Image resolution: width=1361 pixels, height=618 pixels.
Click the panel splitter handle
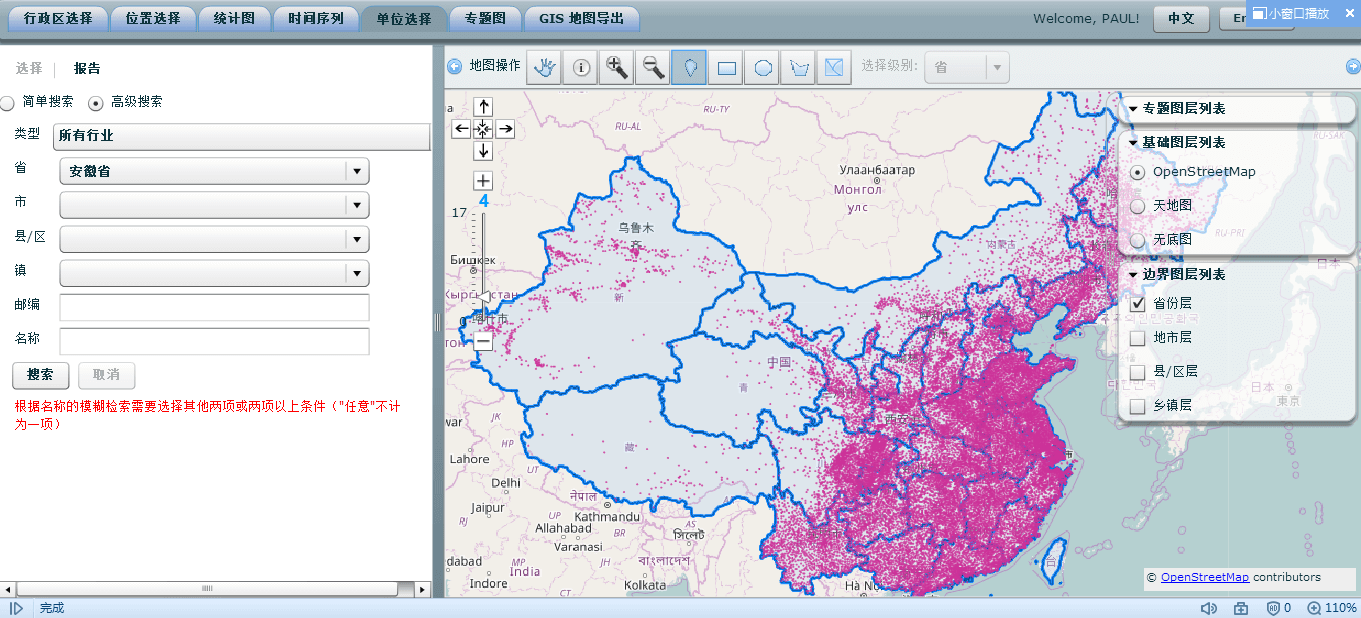coord(436,322)
